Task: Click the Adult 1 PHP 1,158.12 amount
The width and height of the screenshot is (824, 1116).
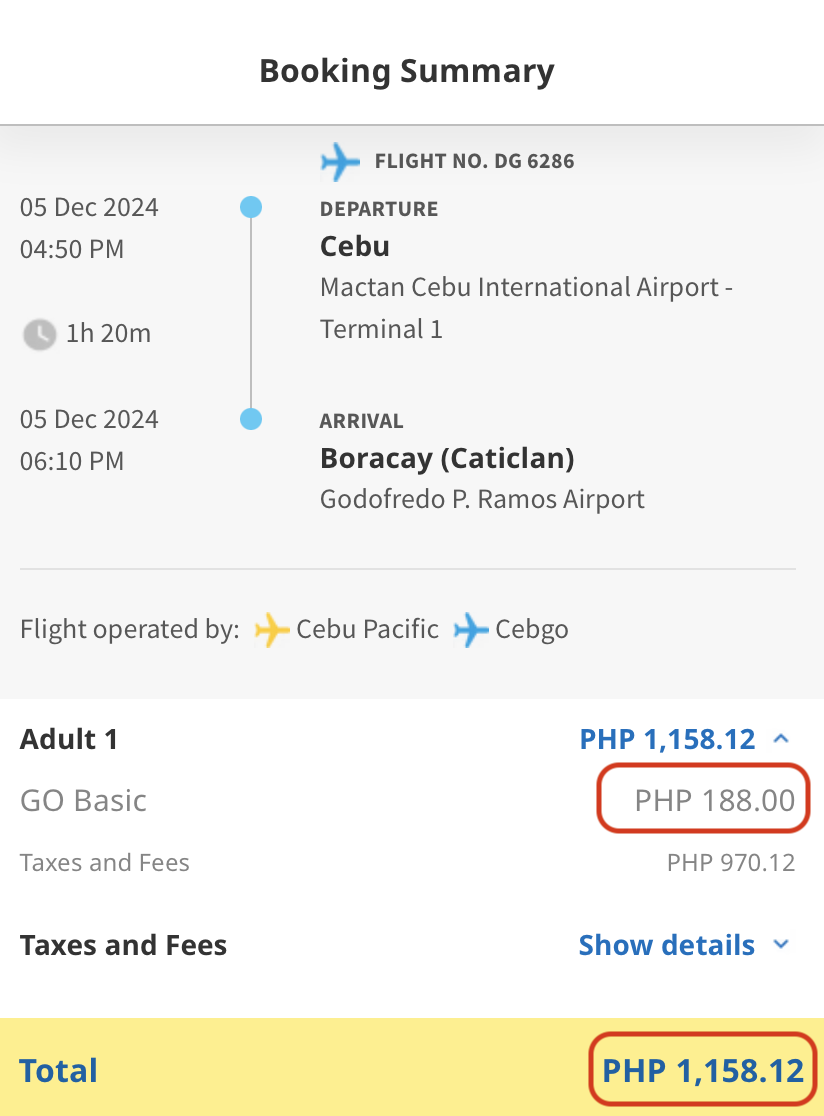Action: tap(667, 739)
